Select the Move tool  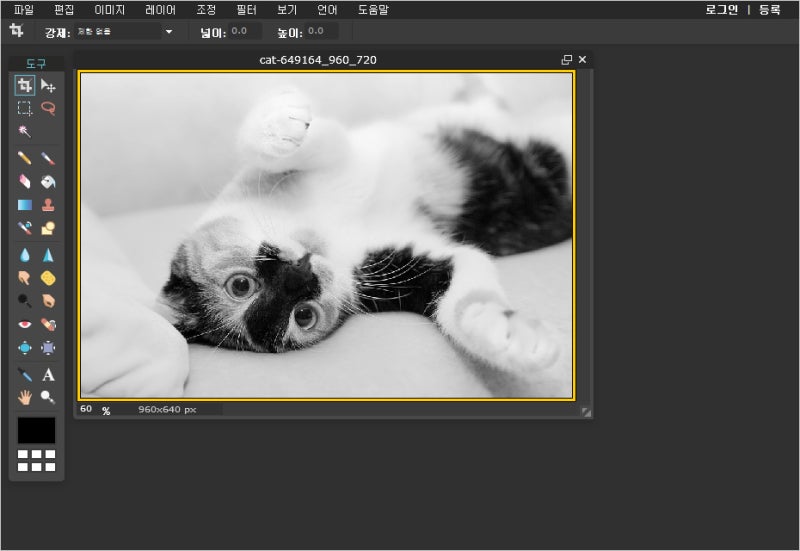tap(48, 85)
